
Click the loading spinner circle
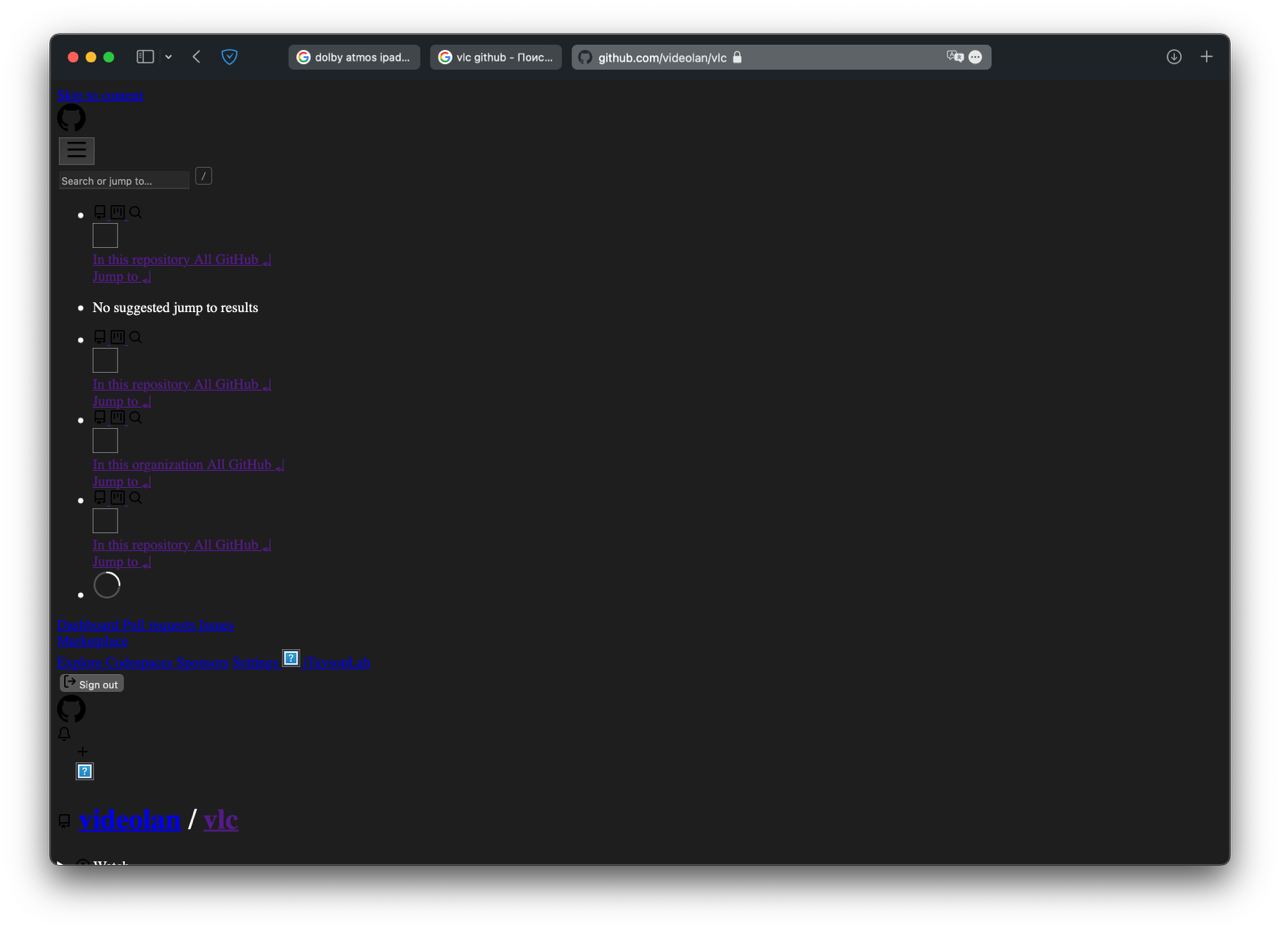click(107, 585)
